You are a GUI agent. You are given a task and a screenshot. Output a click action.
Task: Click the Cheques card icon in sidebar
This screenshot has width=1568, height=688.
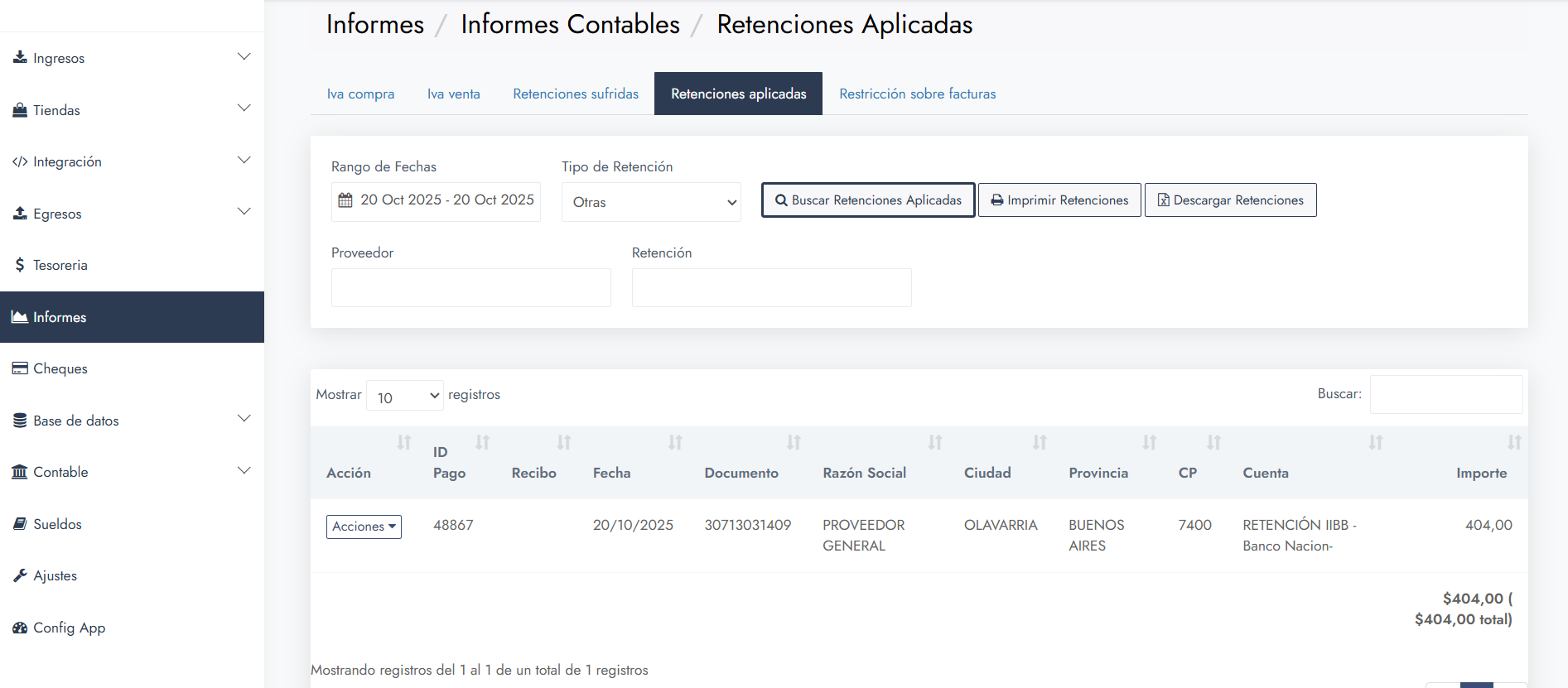[20, 368]
